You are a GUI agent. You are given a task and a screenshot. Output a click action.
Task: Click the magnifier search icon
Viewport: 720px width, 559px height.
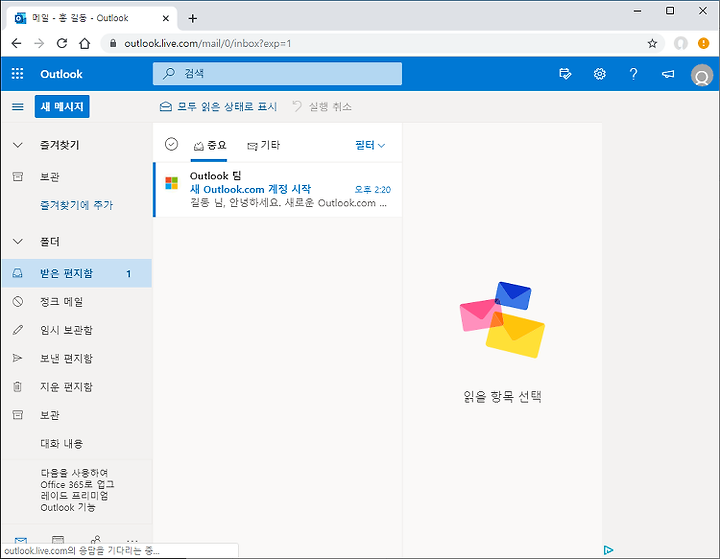click(x=169, y=73)
